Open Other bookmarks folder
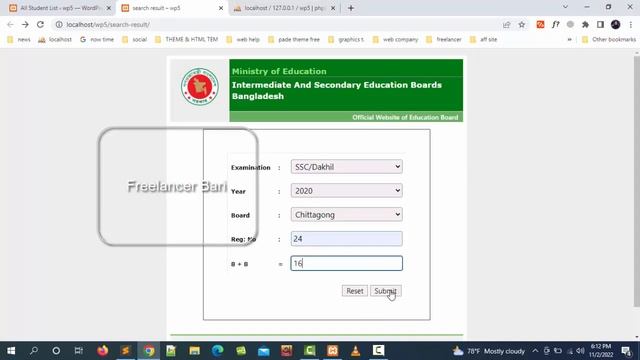Screen dimensions: 640x360 coord(609,40)
